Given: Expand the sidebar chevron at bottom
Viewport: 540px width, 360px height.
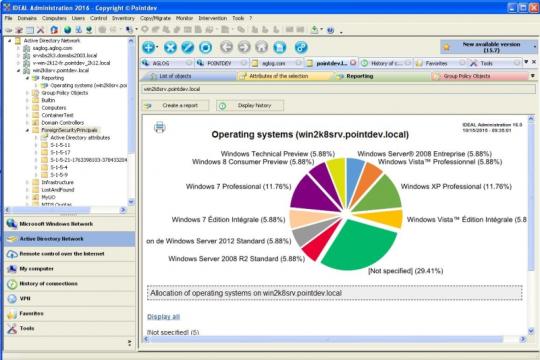Looking at the screenshot, I should click(129, 343).
